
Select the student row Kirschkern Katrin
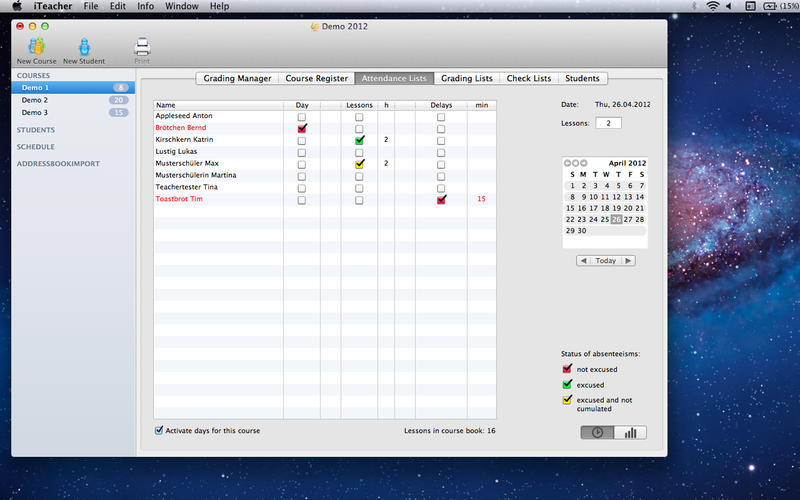(x=325, y=140)
